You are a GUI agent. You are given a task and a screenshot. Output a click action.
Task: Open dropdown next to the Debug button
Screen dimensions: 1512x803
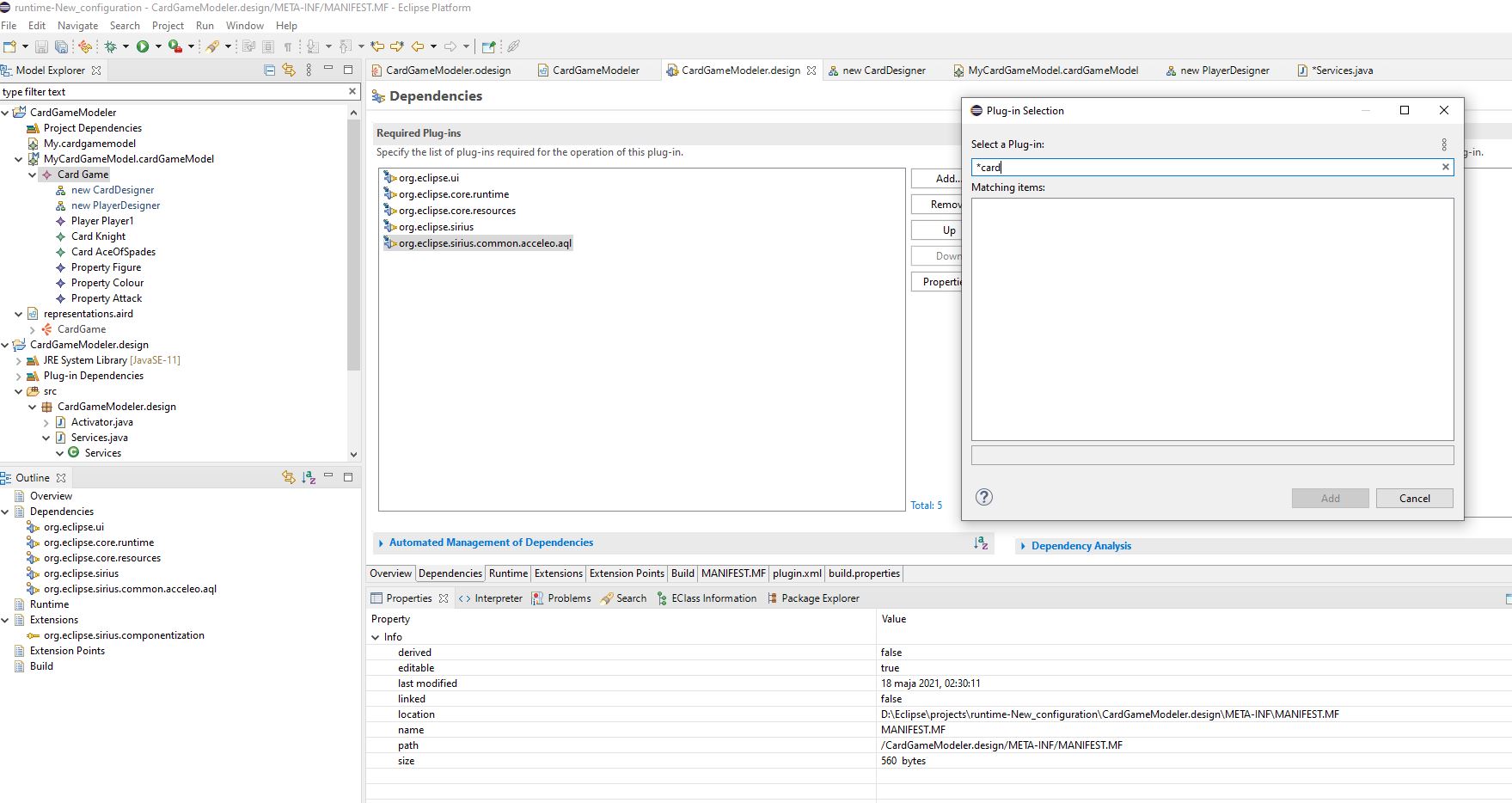(x=125, y=46)
